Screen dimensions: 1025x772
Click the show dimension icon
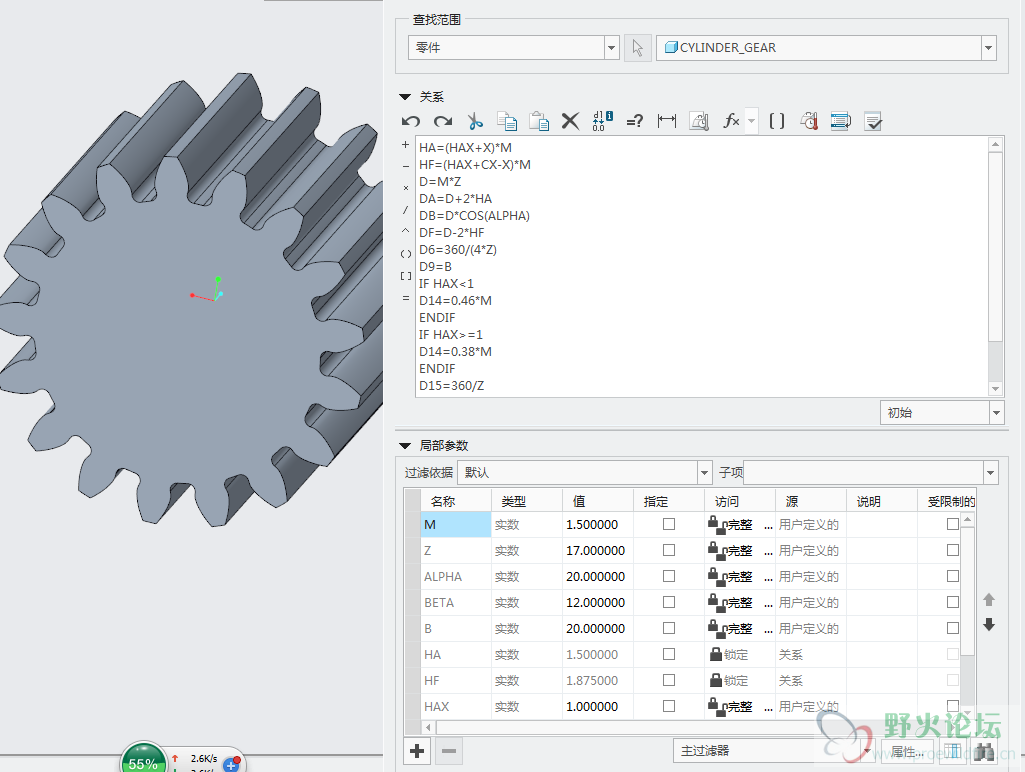[x=667, y=121]
